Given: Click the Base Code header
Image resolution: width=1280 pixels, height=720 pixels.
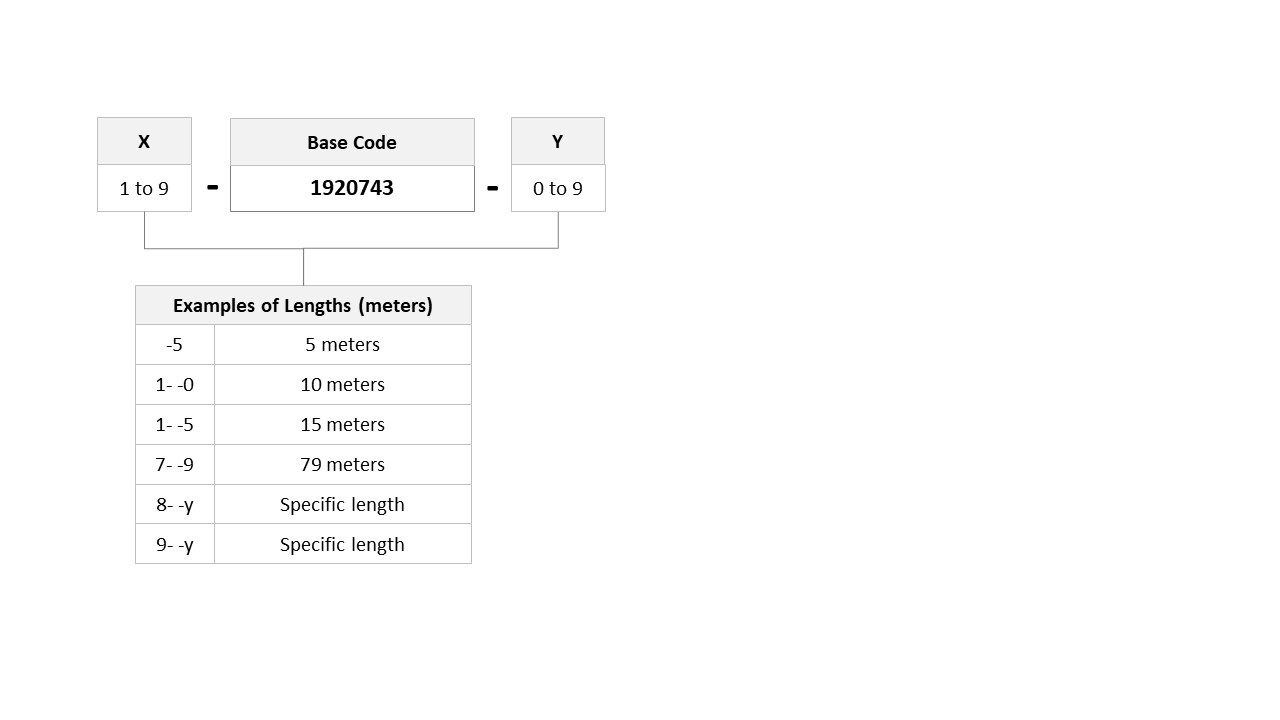Looking at the screenshot, I should 352,142.
